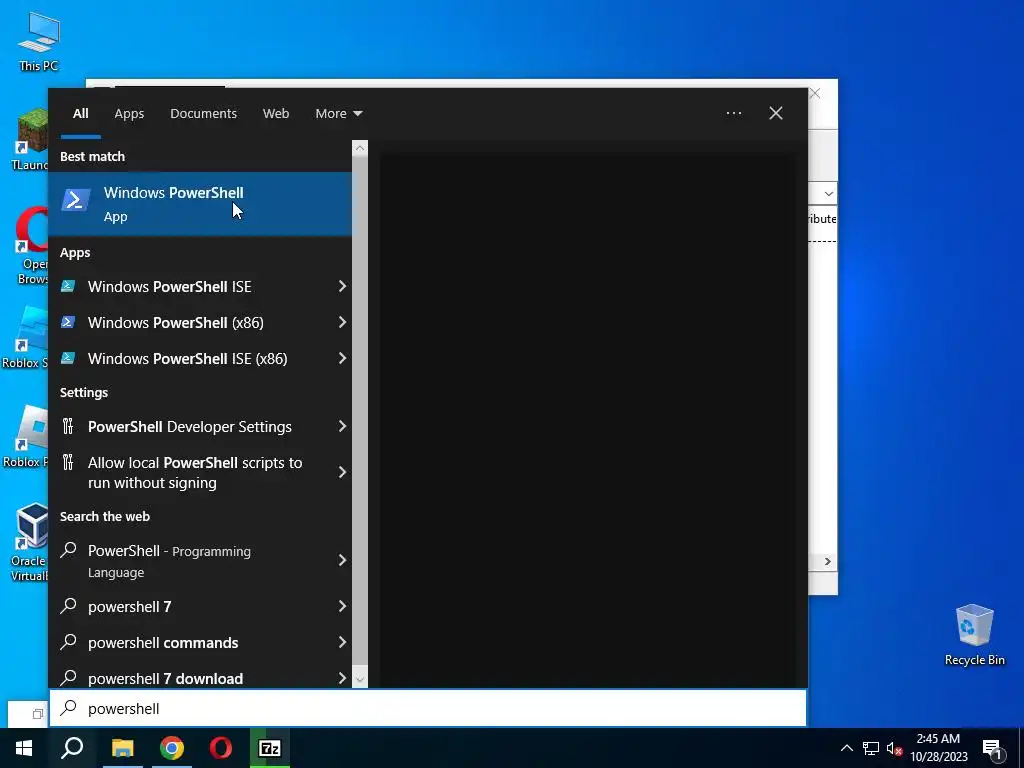Open the More filter dropdown
The image size is (1024, 768).
pos(338,114)
